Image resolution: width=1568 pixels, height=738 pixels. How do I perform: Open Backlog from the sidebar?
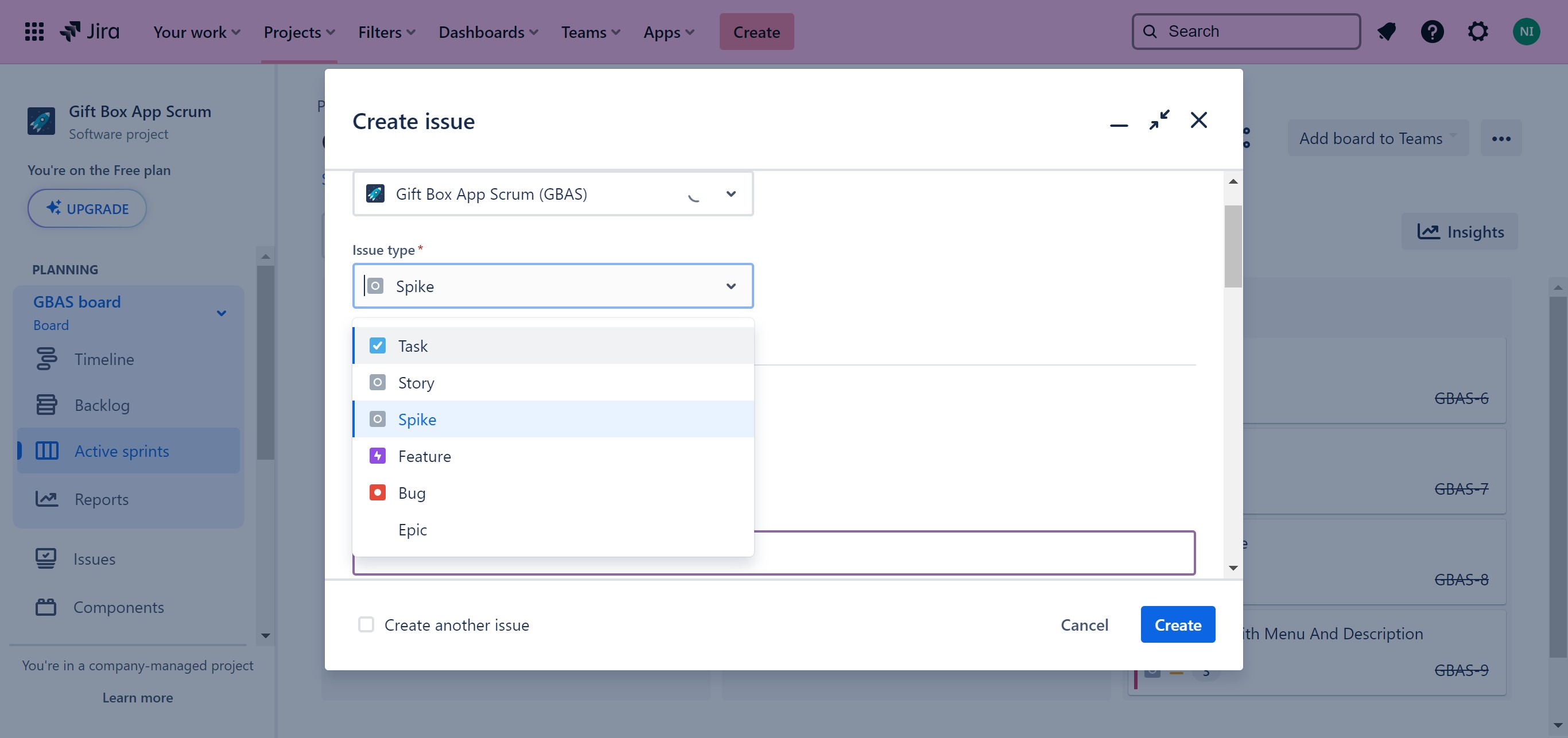[101, 405]
